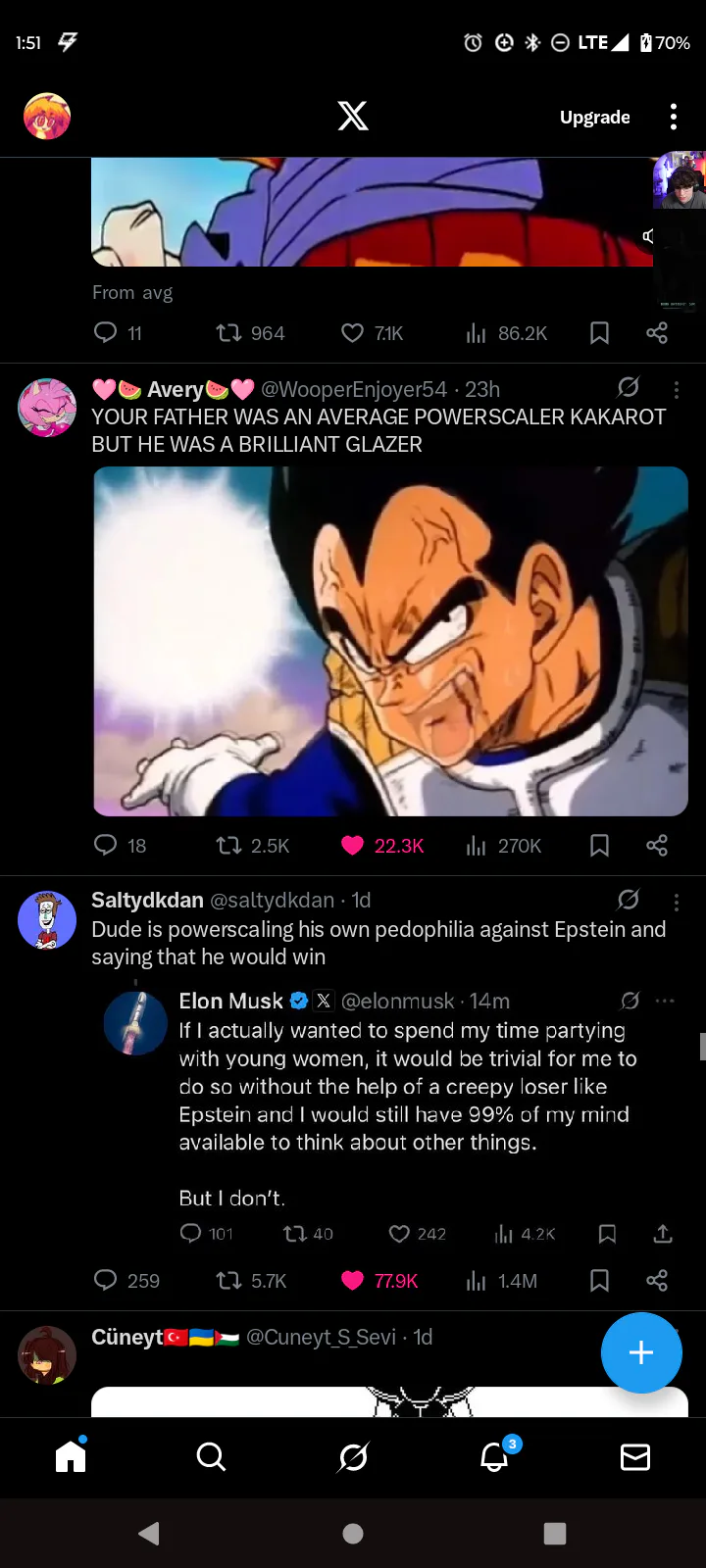
Task: Open the top bar three-dot overflow menu
Action: [x=674, y=118]
